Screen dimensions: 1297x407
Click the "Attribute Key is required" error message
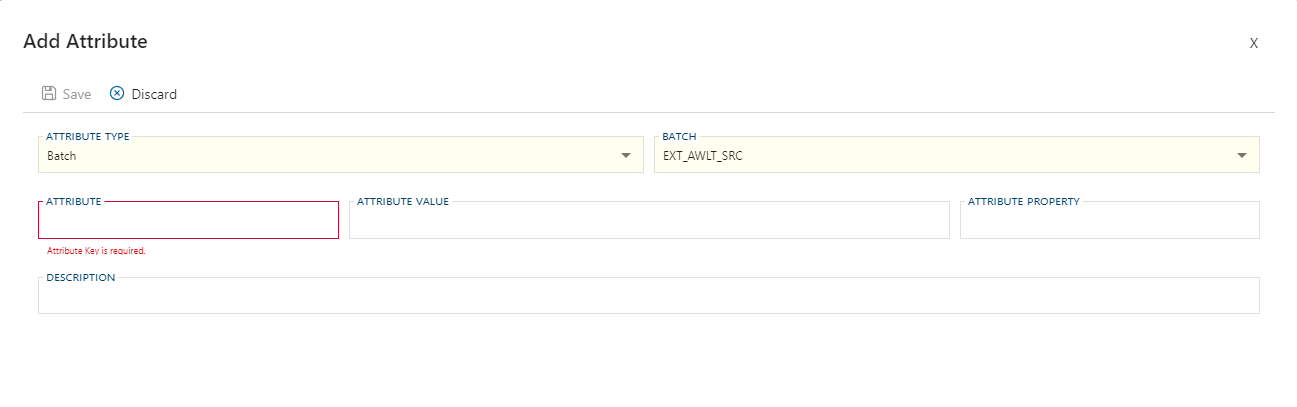97,251
